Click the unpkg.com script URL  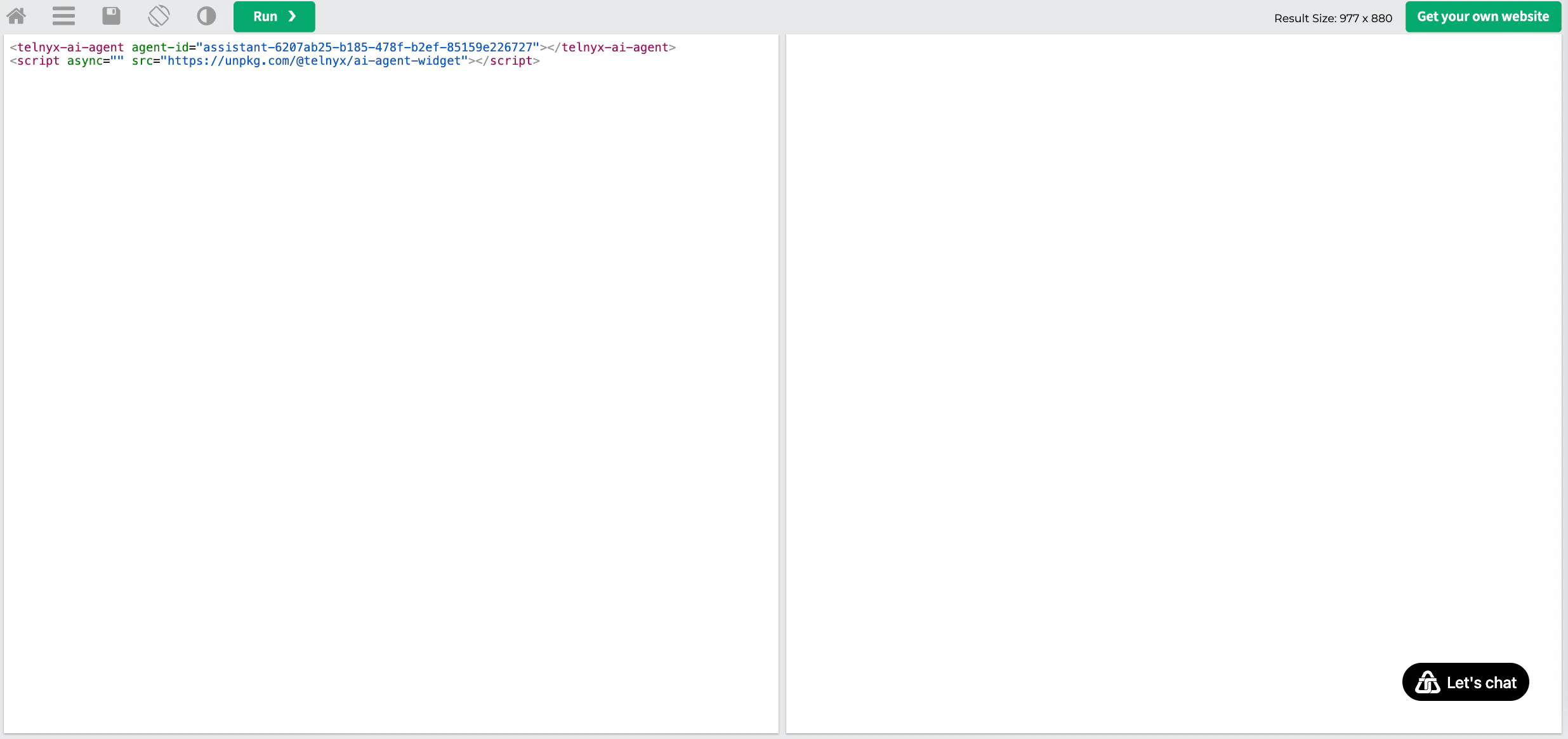[314, 61]
